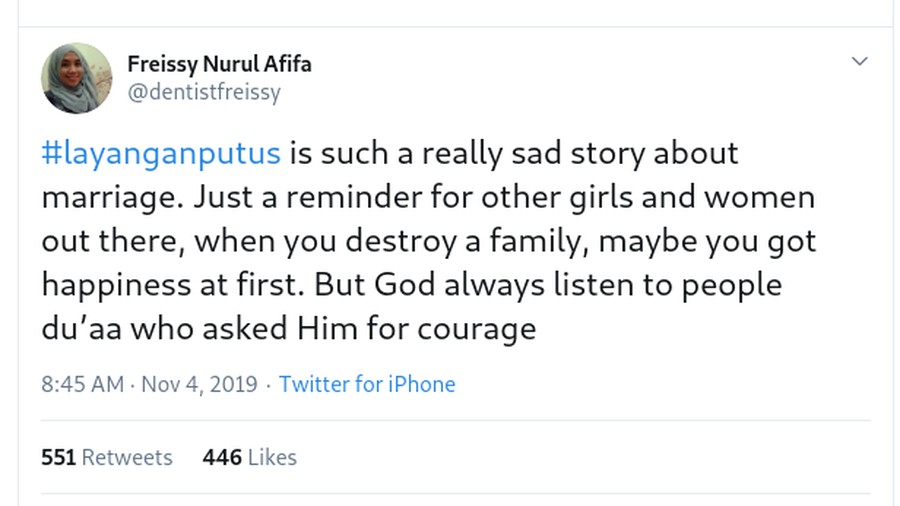Click the word Retweets below the tweet
The image size is (900, 506).
[127, 457]
